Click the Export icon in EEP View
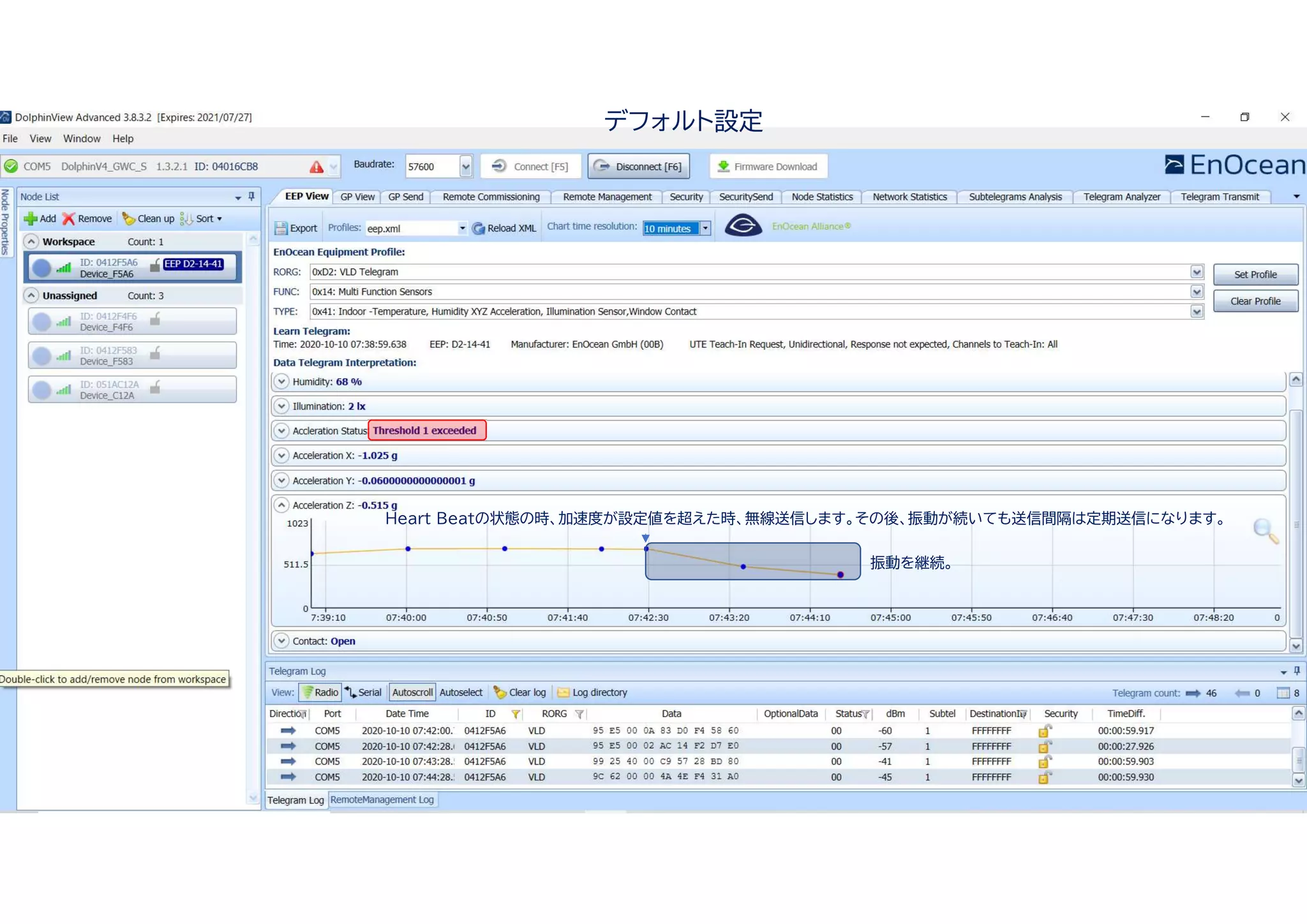 [280, 228]
